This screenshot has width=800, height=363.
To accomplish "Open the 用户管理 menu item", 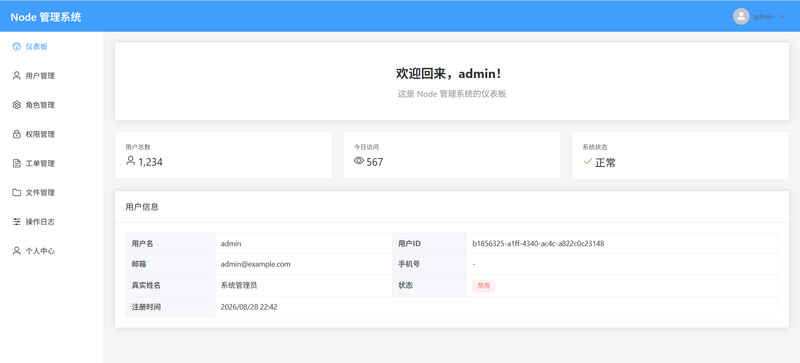I will (52, 76).
